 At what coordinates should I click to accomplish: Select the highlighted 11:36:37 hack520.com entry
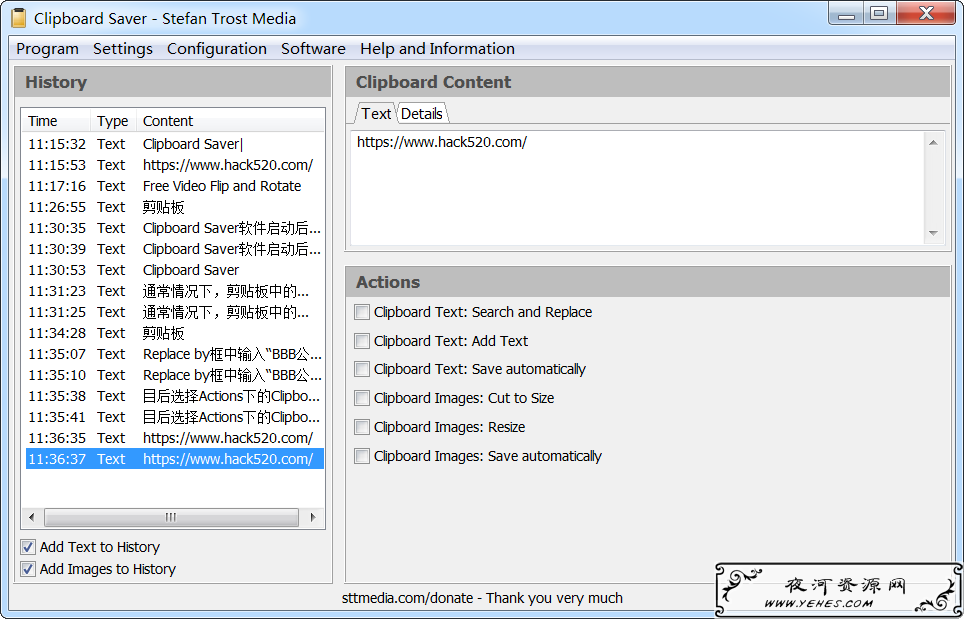pyautogui.click(x=175, y=459)
